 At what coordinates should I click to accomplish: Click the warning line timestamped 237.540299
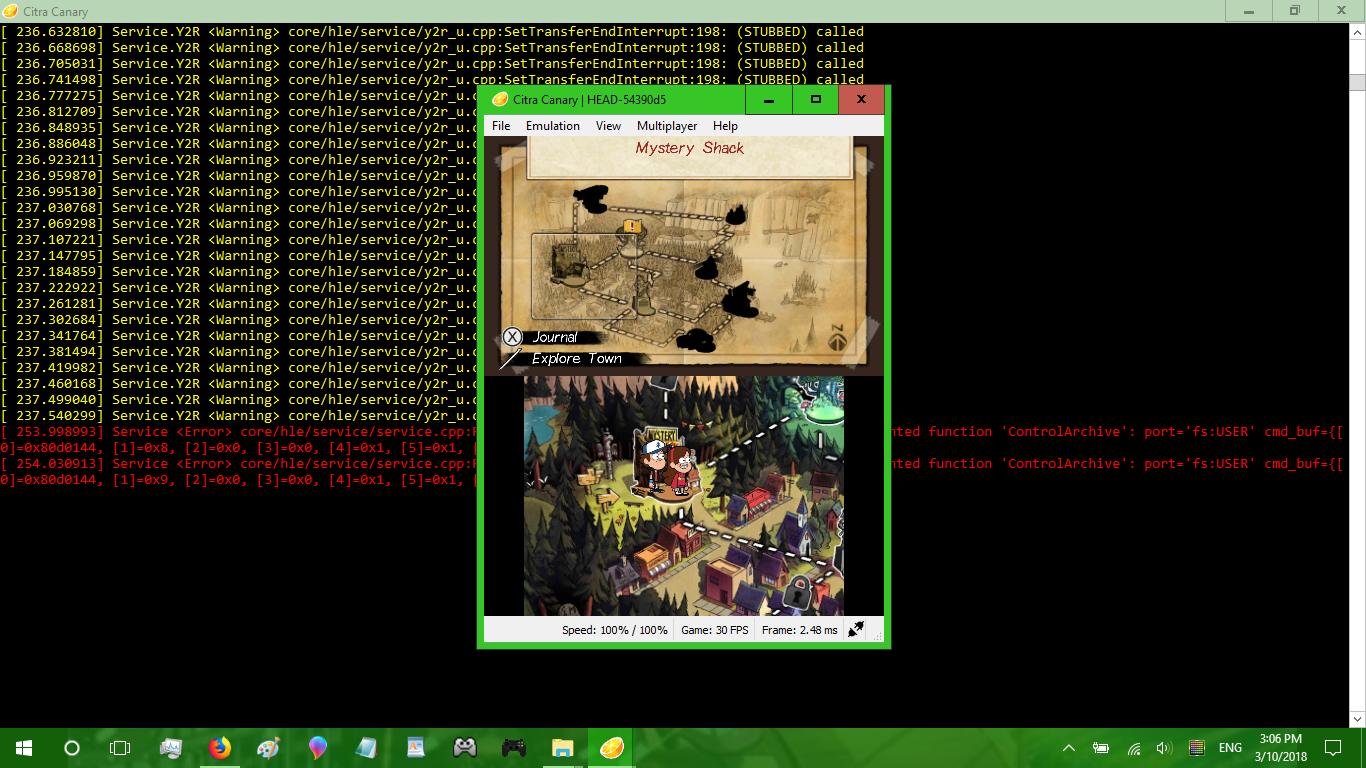click(237, 416)
